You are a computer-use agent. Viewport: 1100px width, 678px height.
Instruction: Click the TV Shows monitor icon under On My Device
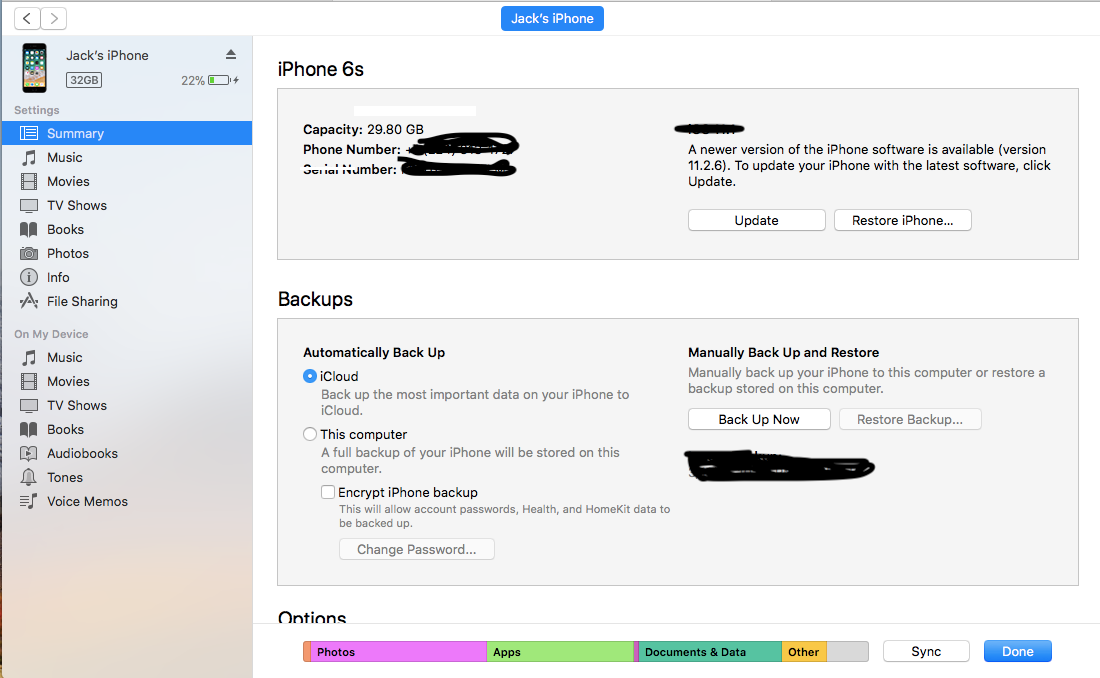click(29, 406)
